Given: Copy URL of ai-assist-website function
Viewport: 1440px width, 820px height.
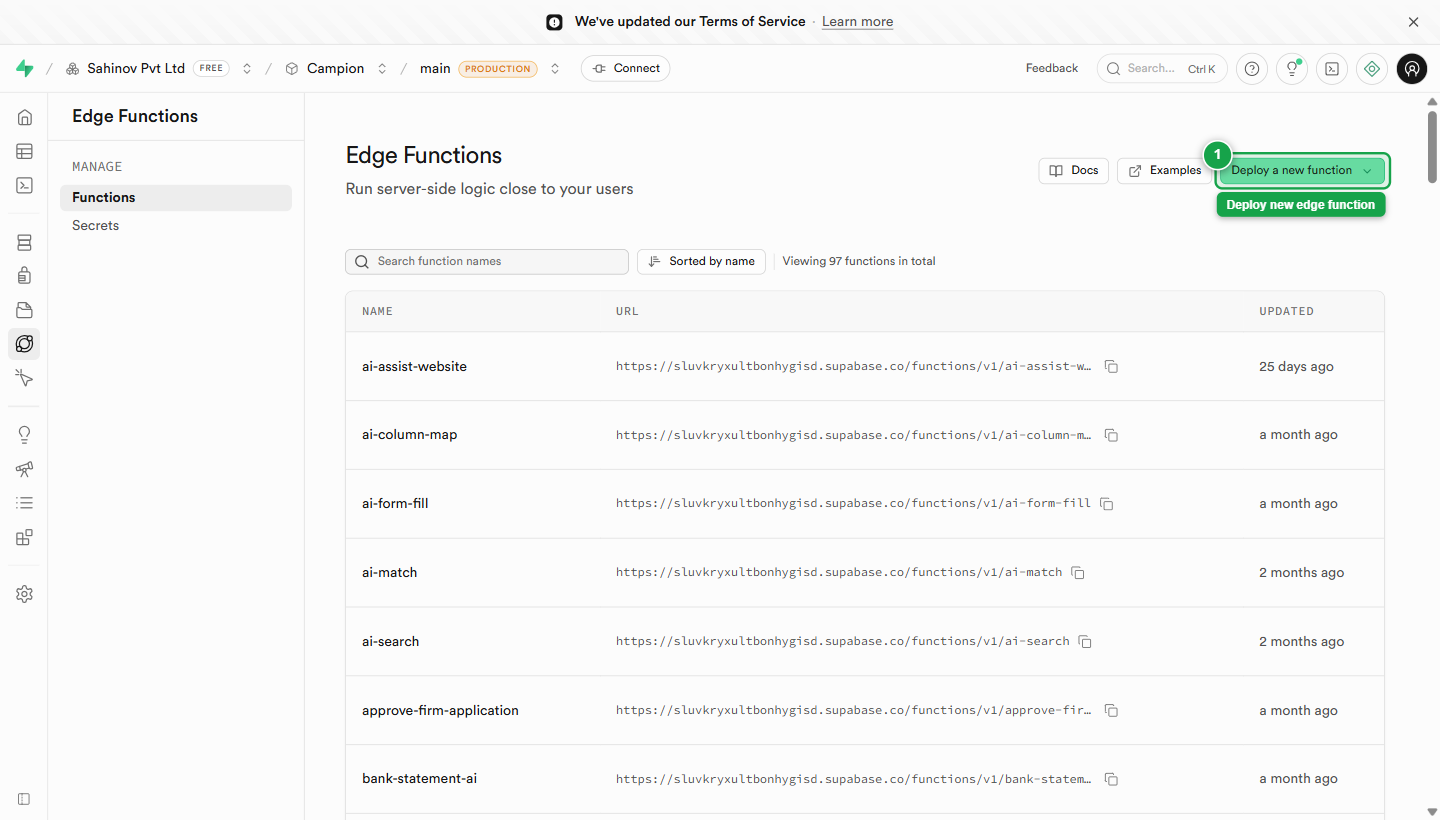Looking at the screenshot, I should (1111, 367).
